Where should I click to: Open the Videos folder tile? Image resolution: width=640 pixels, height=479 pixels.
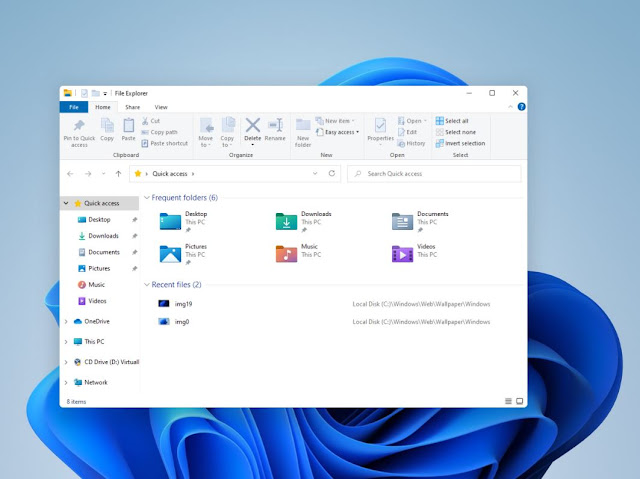(x=414, y=253)
